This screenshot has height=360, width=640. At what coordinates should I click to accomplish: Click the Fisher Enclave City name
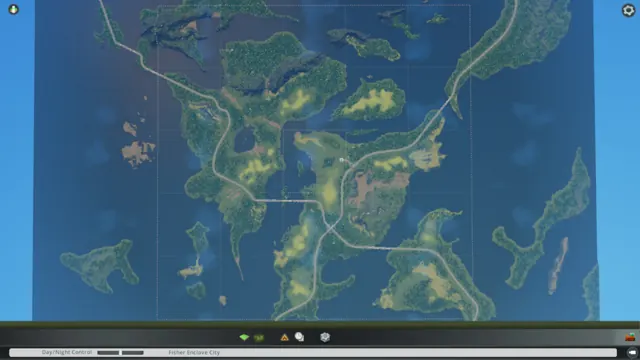194,352
